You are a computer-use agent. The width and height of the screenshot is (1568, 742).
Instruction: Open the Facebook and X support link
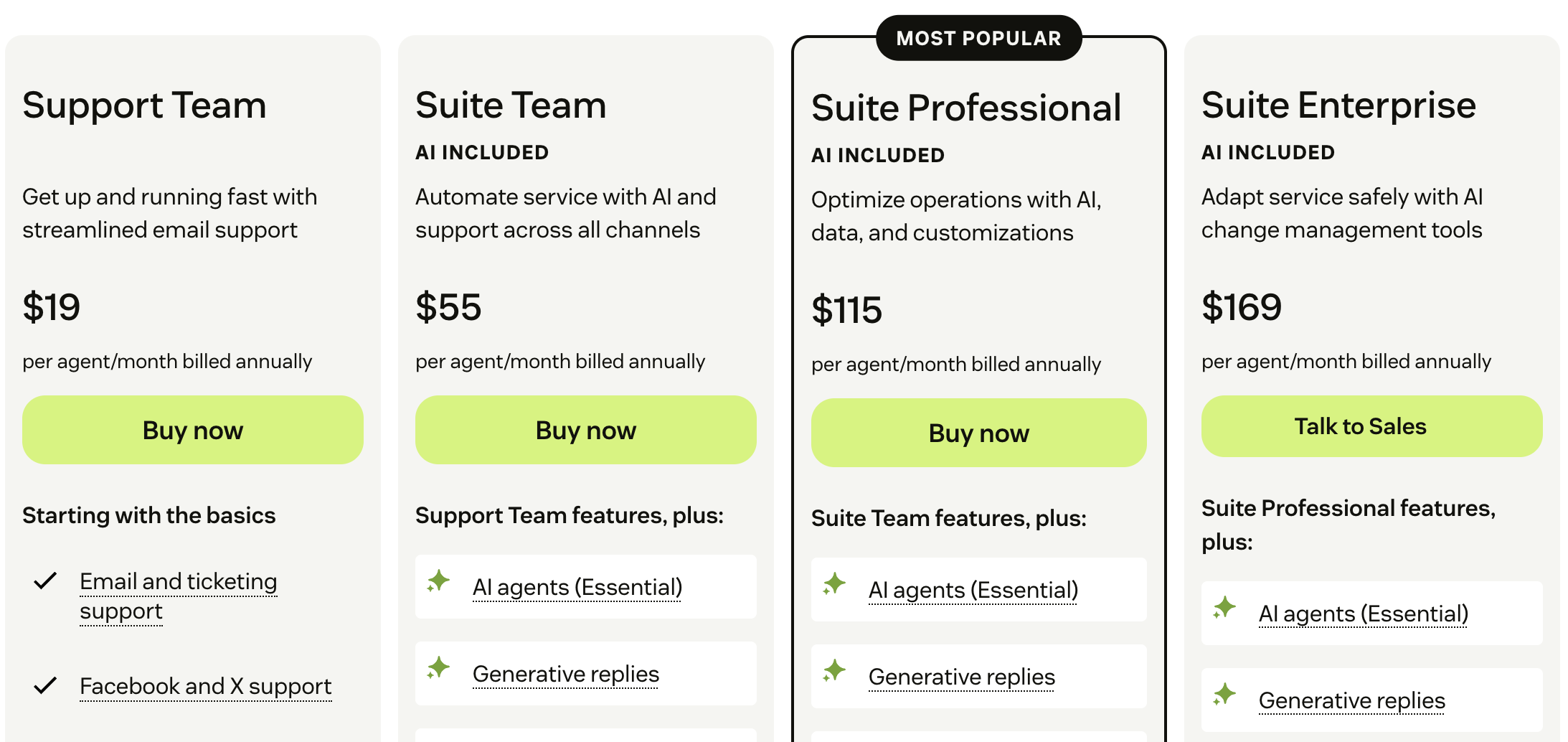pyautogui.click(x=205, y=686)
